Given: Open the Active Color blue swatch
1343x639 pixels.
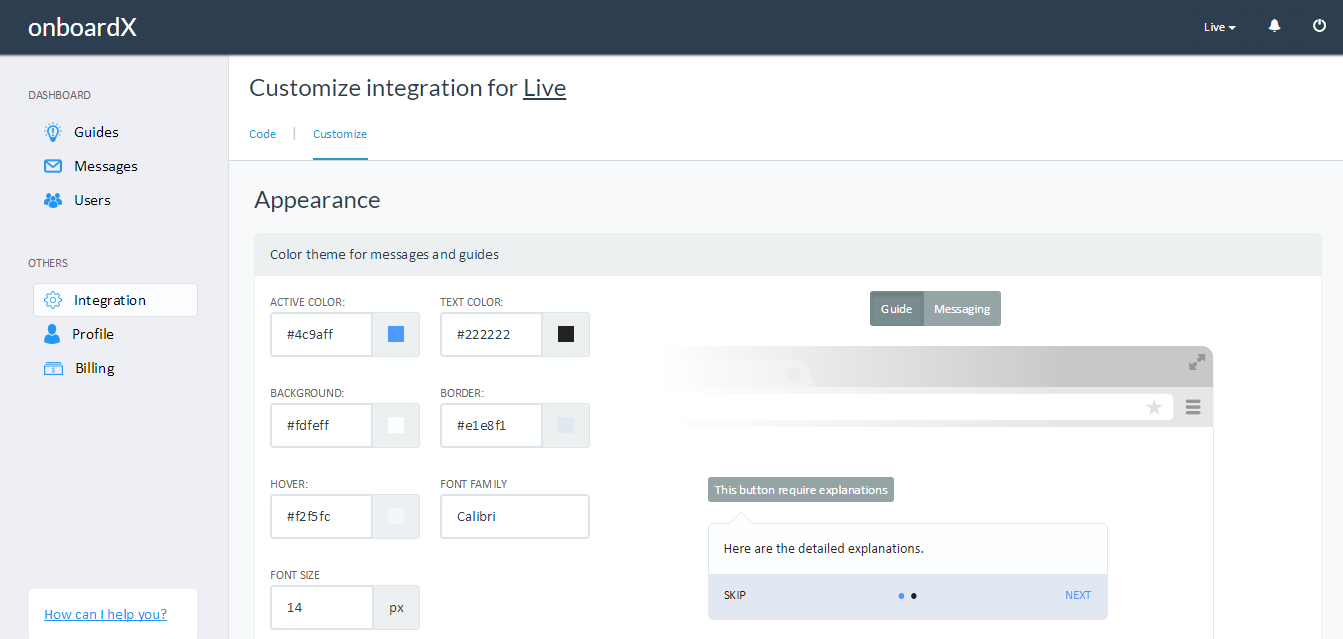Looking at the screenshot, I should (396, 334).
